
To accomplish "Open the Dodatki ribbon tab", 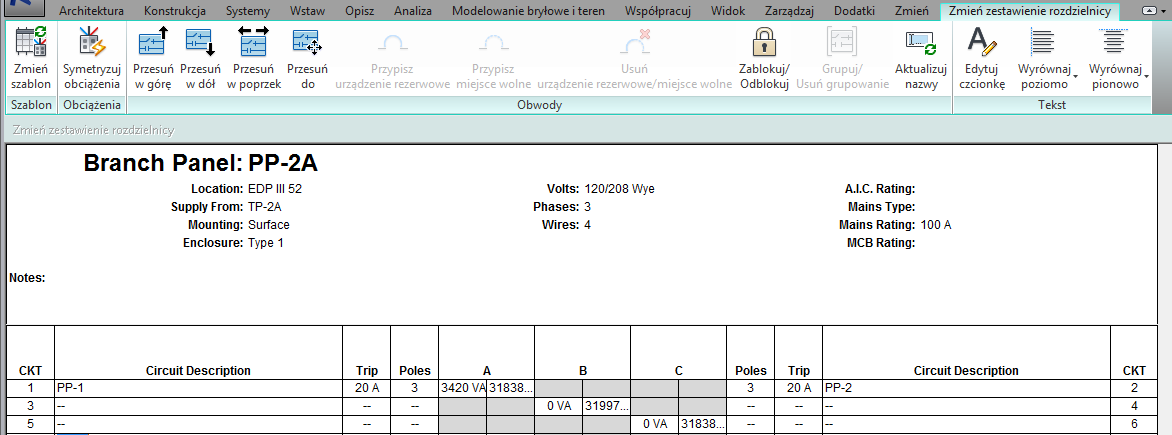I will click(x=854, y=11).
